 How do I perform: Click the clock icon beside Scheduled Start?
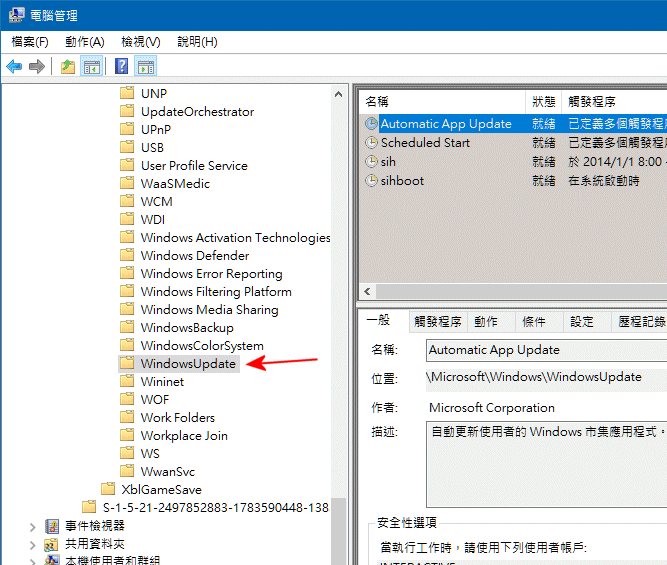click(371, 143)
